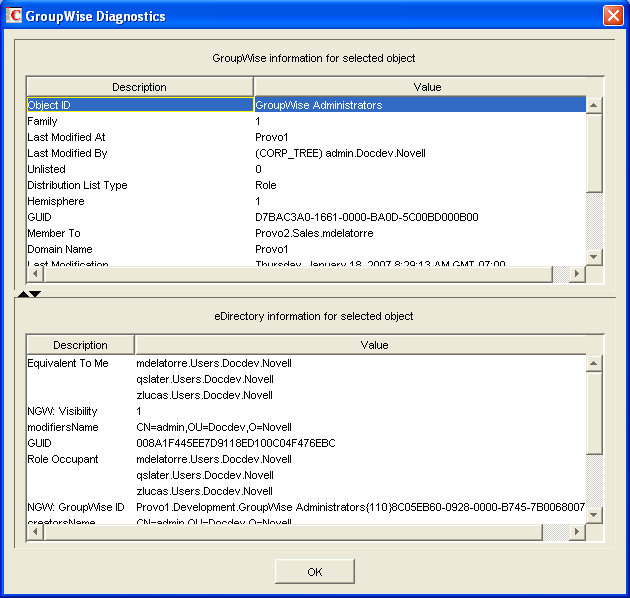Click the OK button
630x598 pixels.
315,571
